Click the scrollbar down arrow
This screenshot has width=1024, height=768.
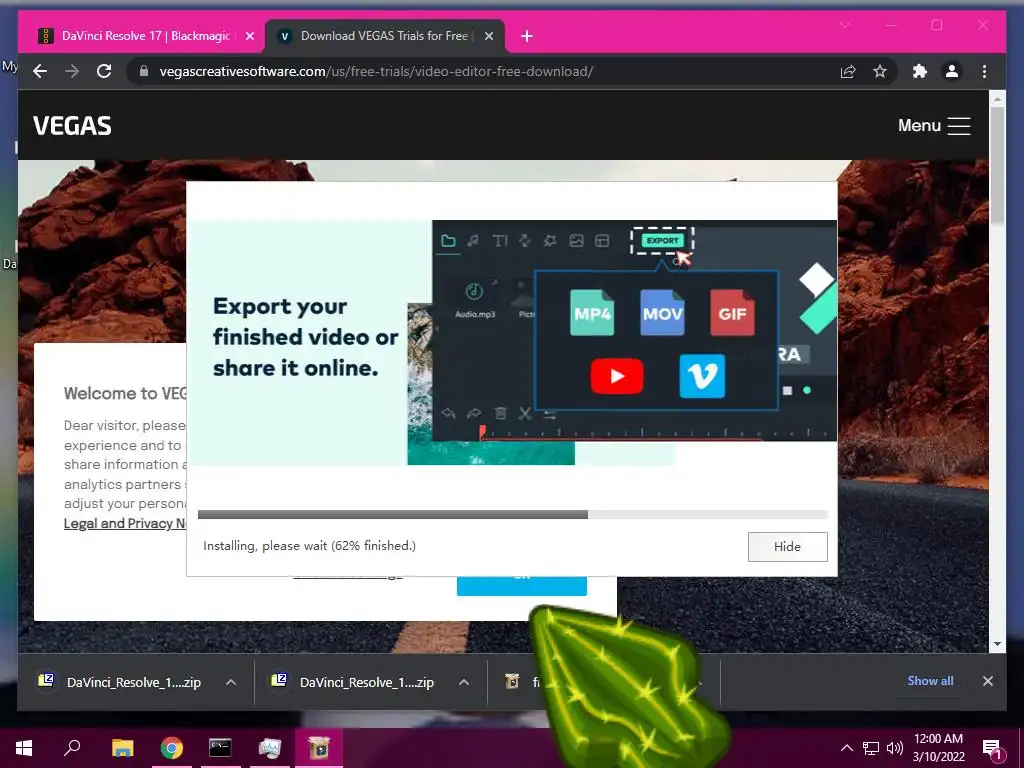pos(997,644)
